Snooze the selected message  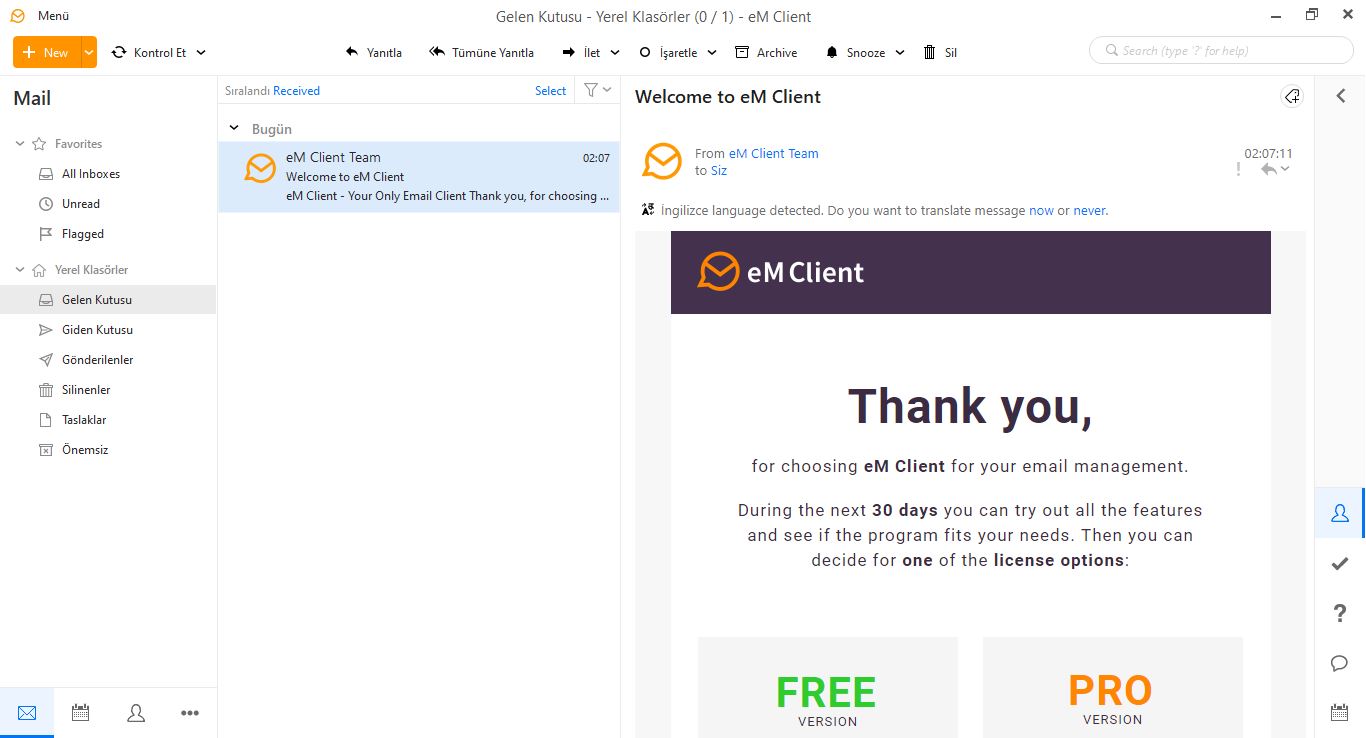pos(856,52)
